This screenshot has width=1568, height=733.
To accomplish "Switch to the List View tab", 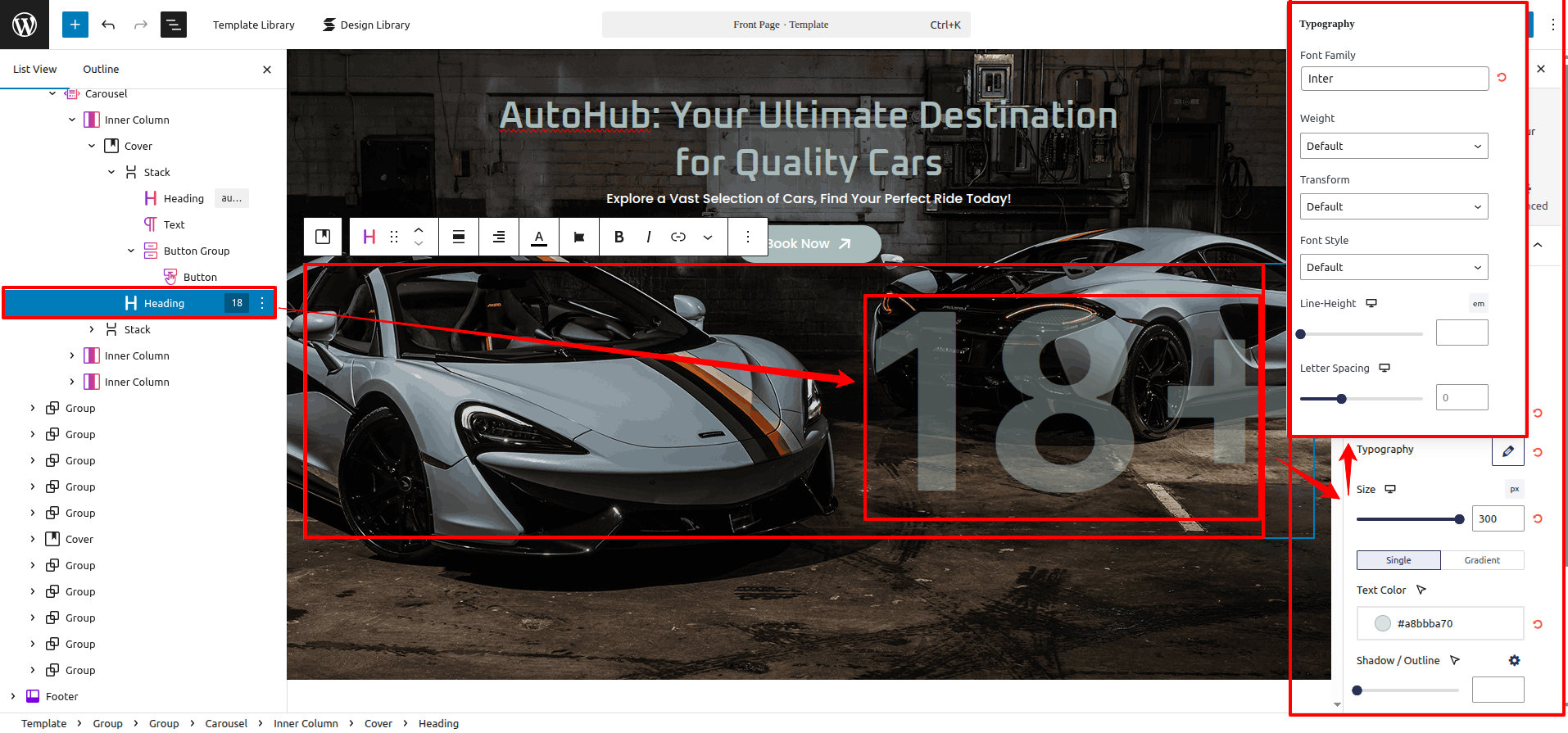I will (34, 69).
